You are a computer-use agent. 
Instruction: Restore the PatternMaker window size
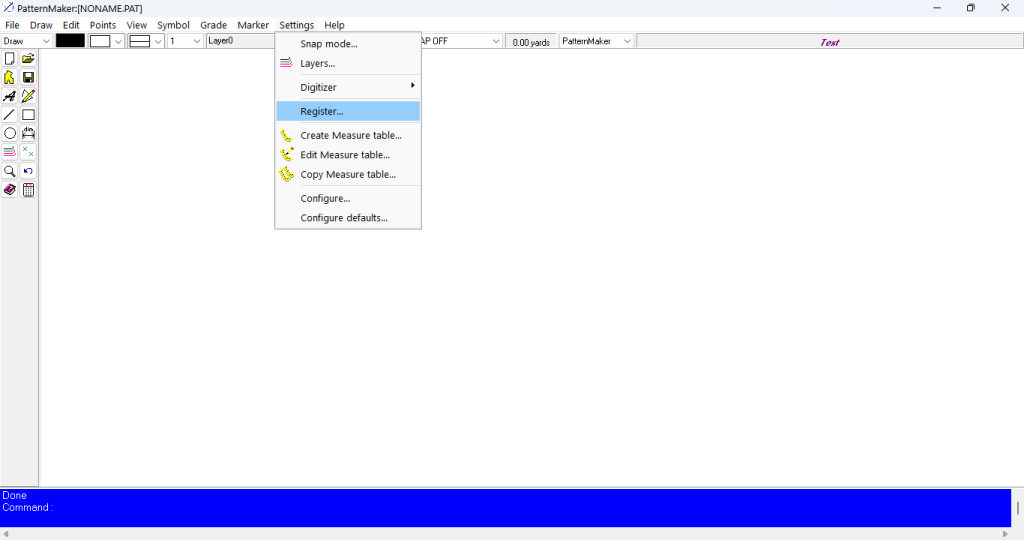970,8
